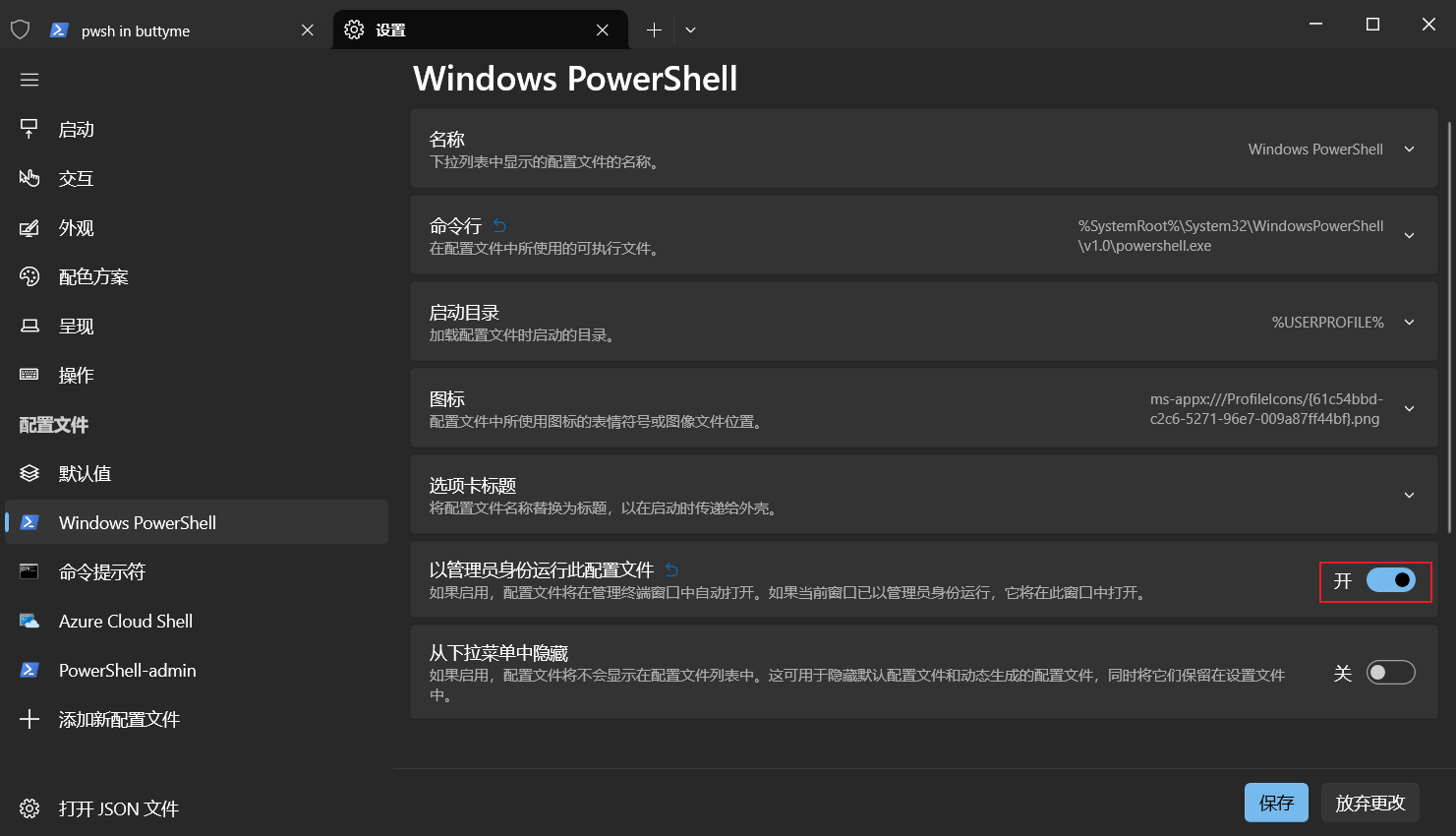The image size is (1456, 836).
Task: Click the 放弃更改 discard changes button
Action: 1369,803
